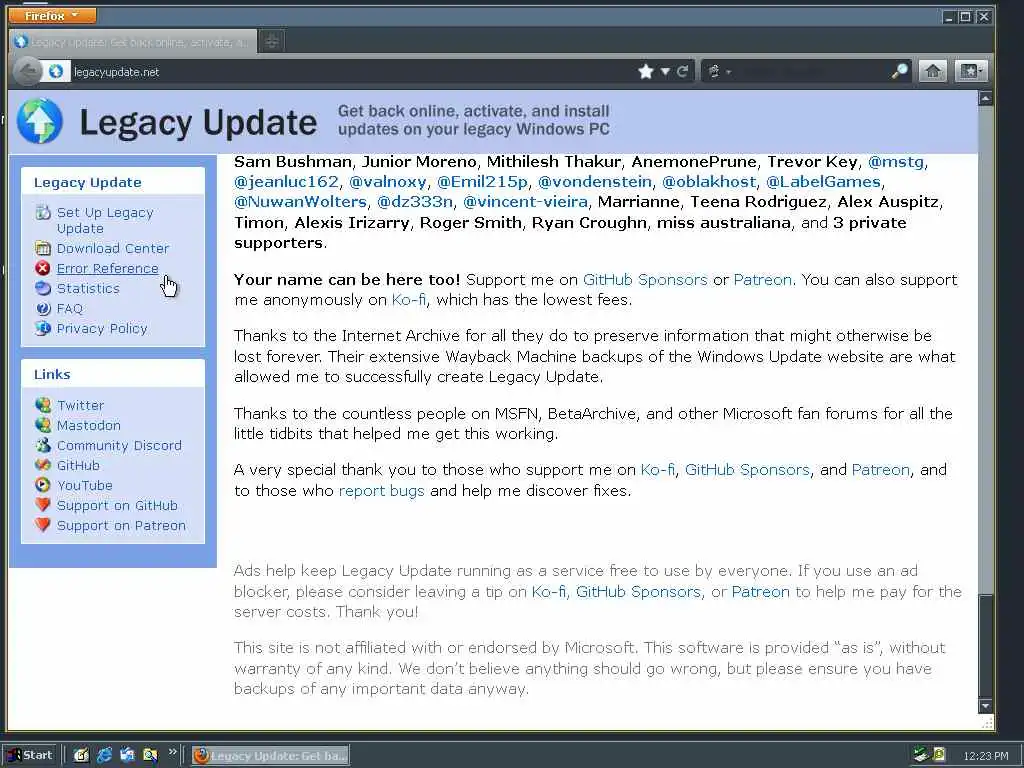Click Ko-fi link in lowest fees sentence
The height and width of the screenshot is (768, 1024).
[409, 300]
